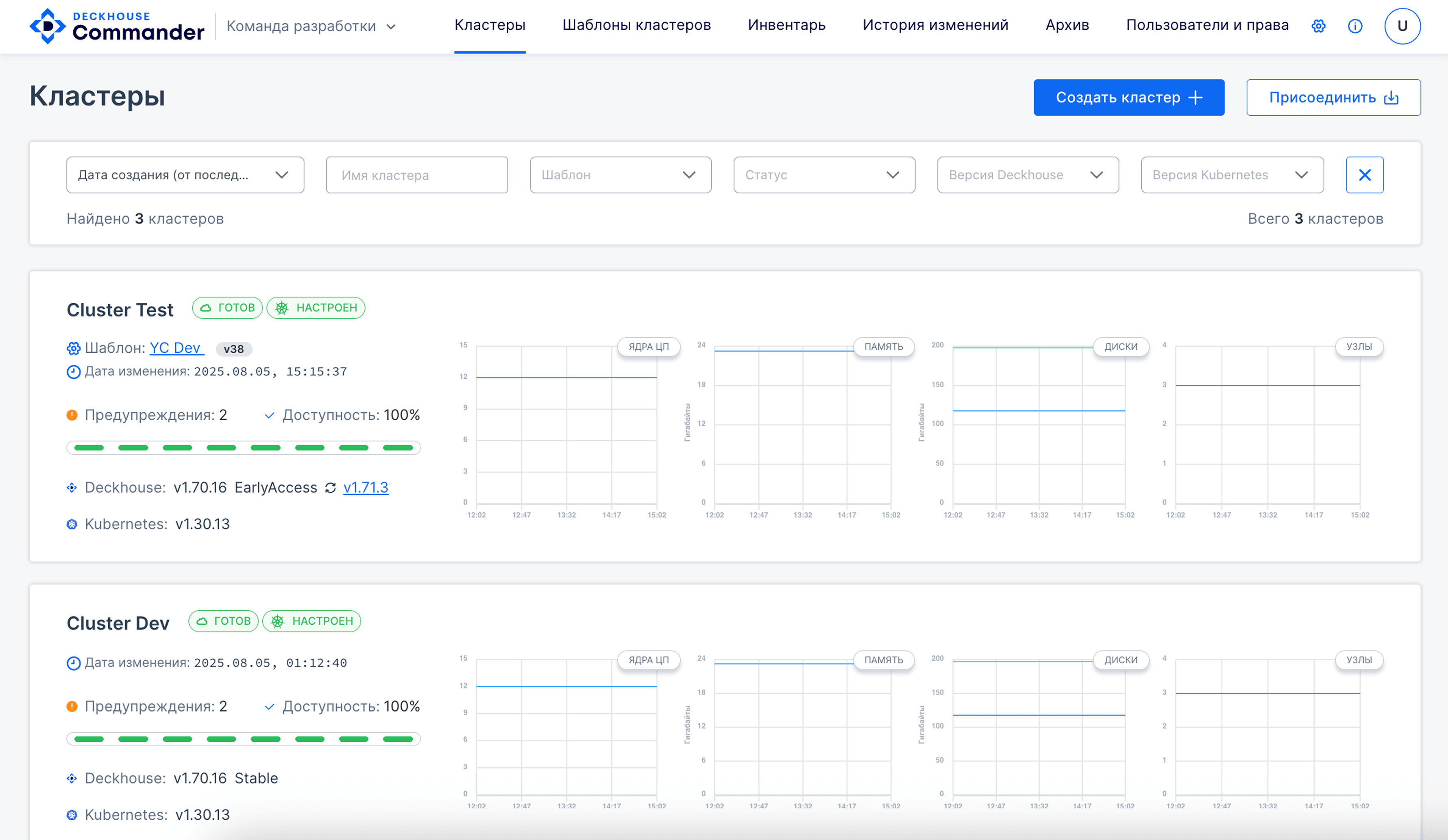This screenshot has height=840, width=1448.
Task: Click the template gear icon in Cluster Test
Action: 74,348
